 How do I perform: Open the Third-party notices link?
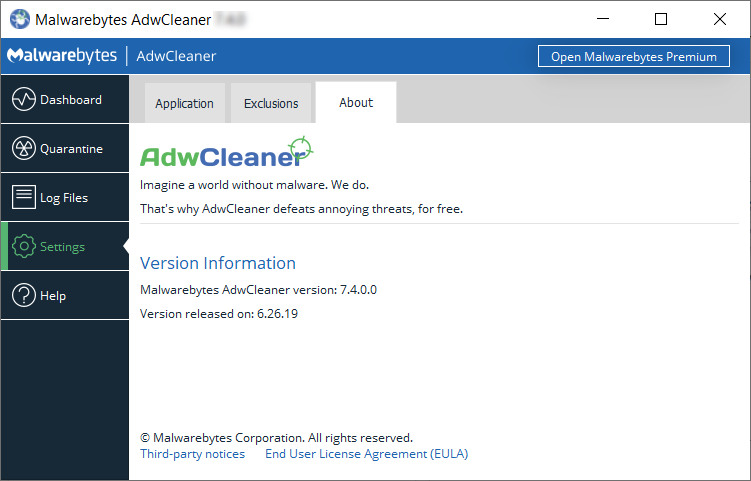click(193, 454)
